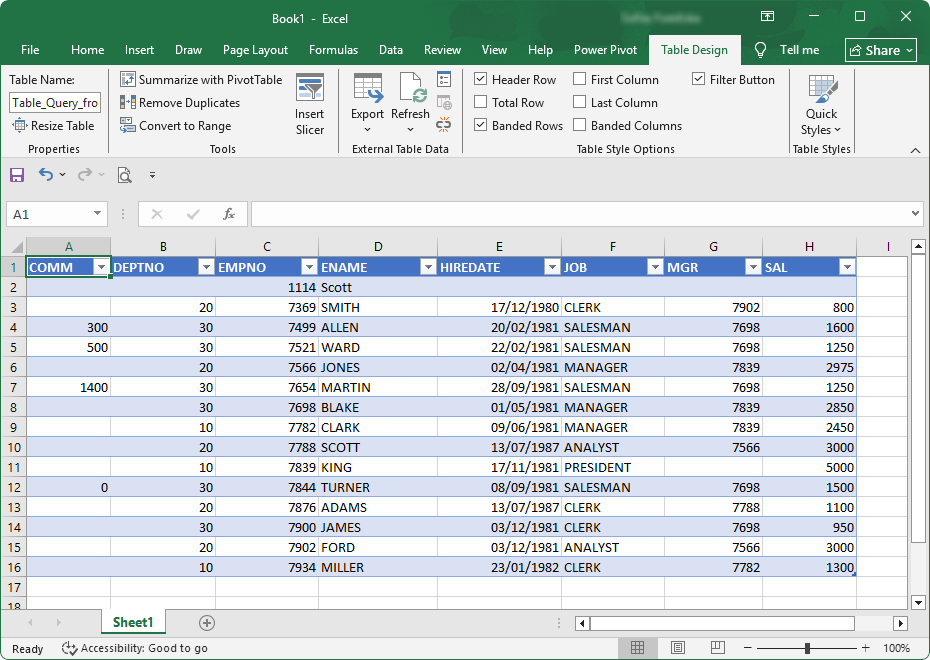This screenshot has height=660, width=930.
Task: Enable the Total Row checkbox
Action: click(x=481, y=102)
